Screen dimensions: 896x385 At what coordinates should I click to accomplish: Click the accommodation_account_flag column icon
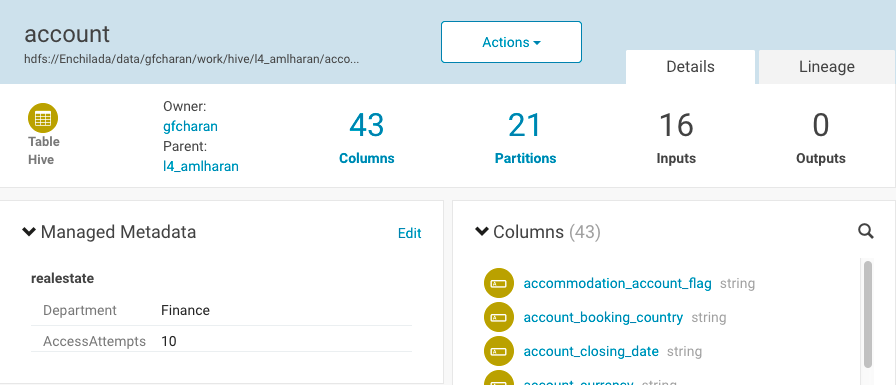(499, 283)
